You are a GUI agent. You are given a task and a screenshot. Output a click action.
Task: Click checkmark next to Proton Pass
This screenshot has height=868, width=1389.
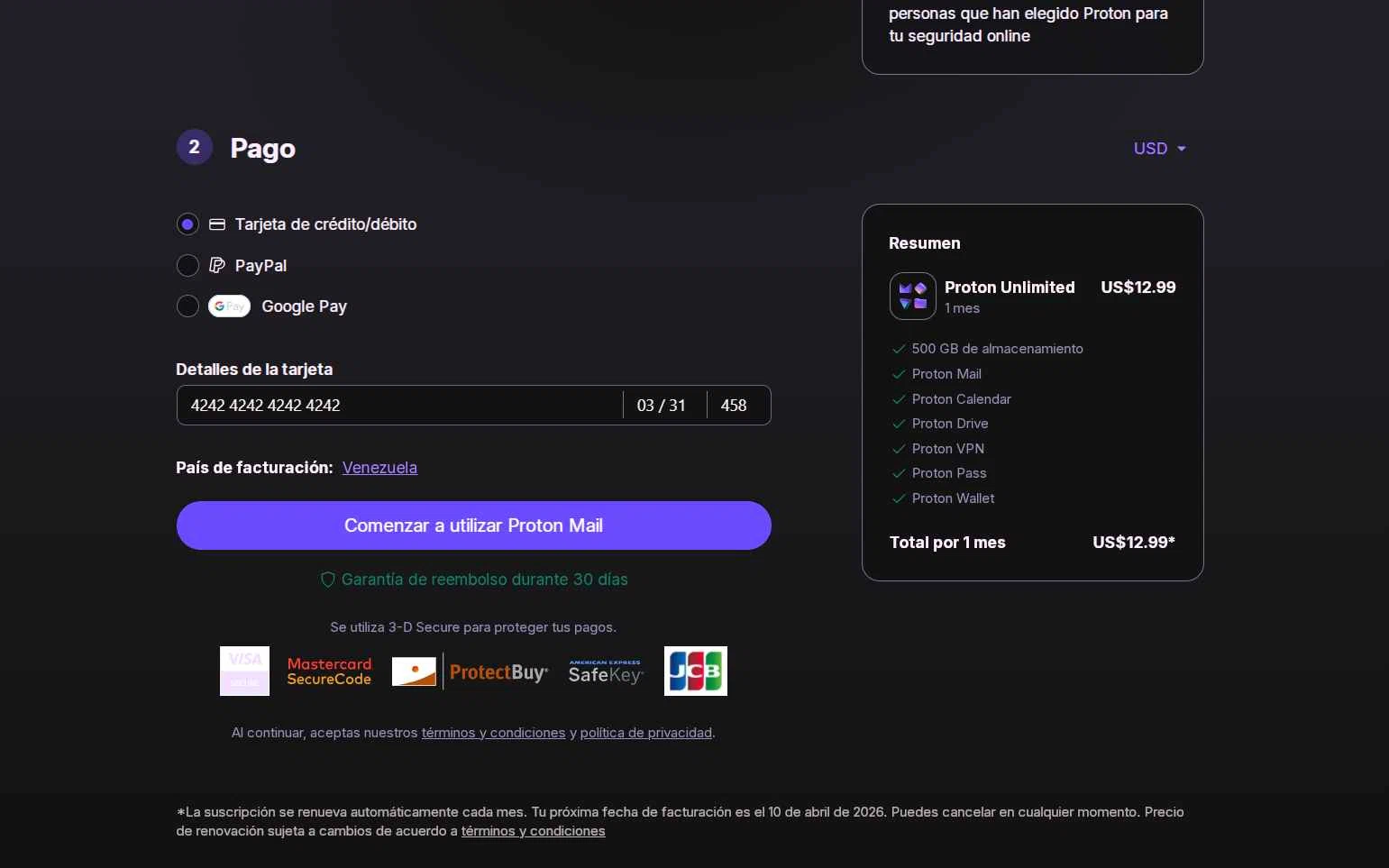(899, 473)
